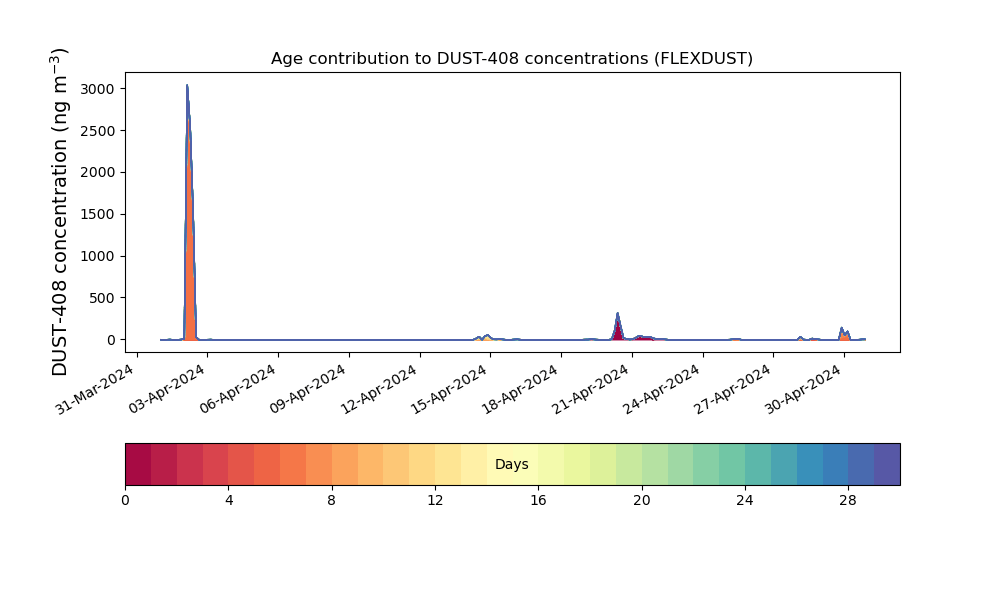
Task: Select the 06-Apr-2024 date label
Action: click(237, 388)
